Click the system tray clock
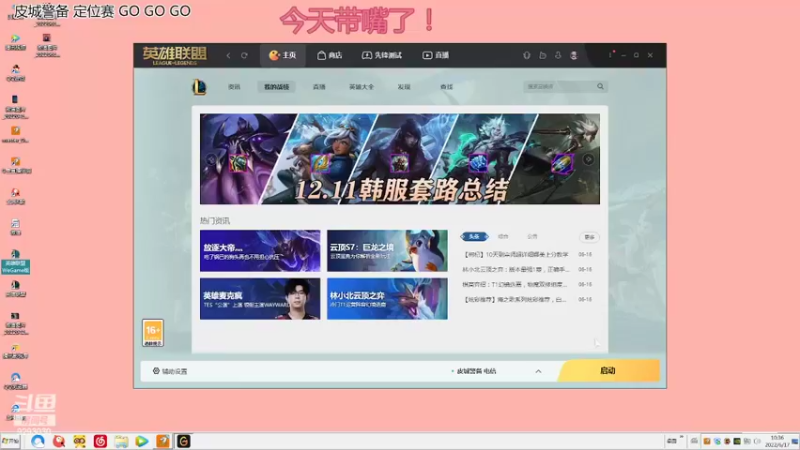Viewport: 800px width, 450px height. click(x=777, y=441)
